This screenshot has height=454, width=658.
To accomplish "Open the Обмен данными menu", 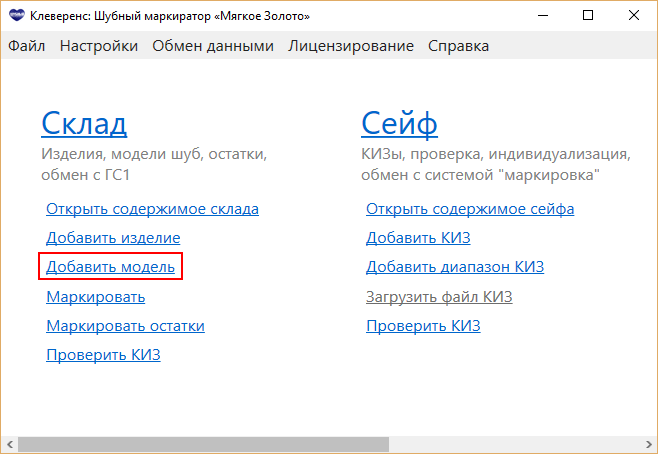I will point(213,46).
